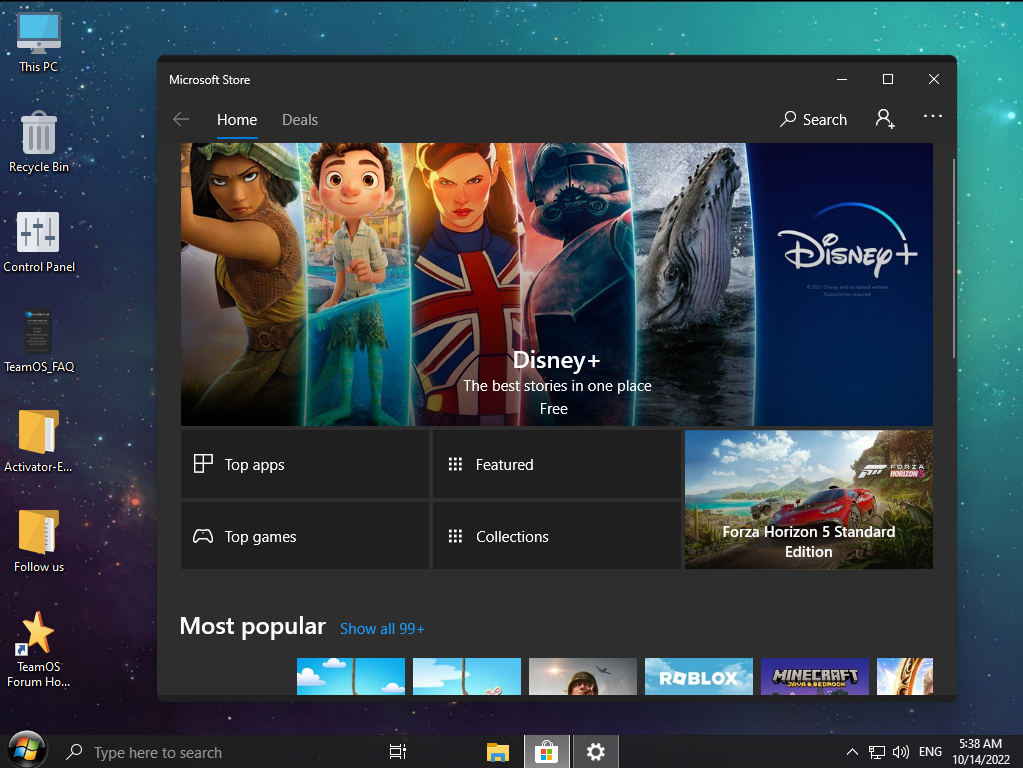Click the volume speaker tray icon
This screenshot has width=1023, height=768.
900,752
